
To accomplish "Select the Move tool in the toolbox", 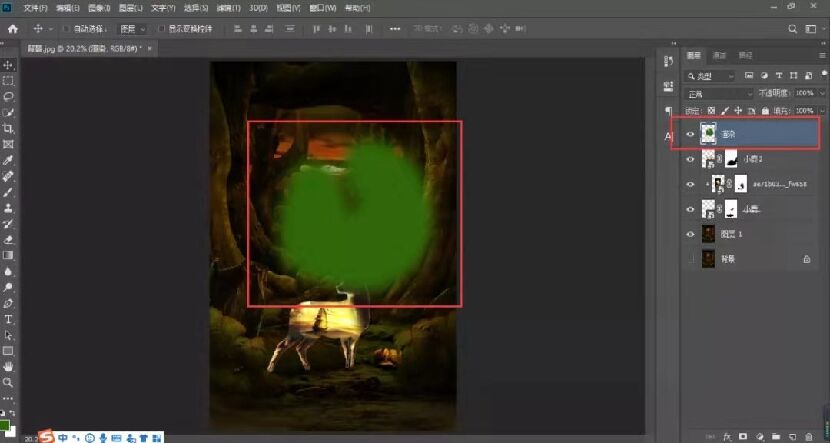I will 8,65.
